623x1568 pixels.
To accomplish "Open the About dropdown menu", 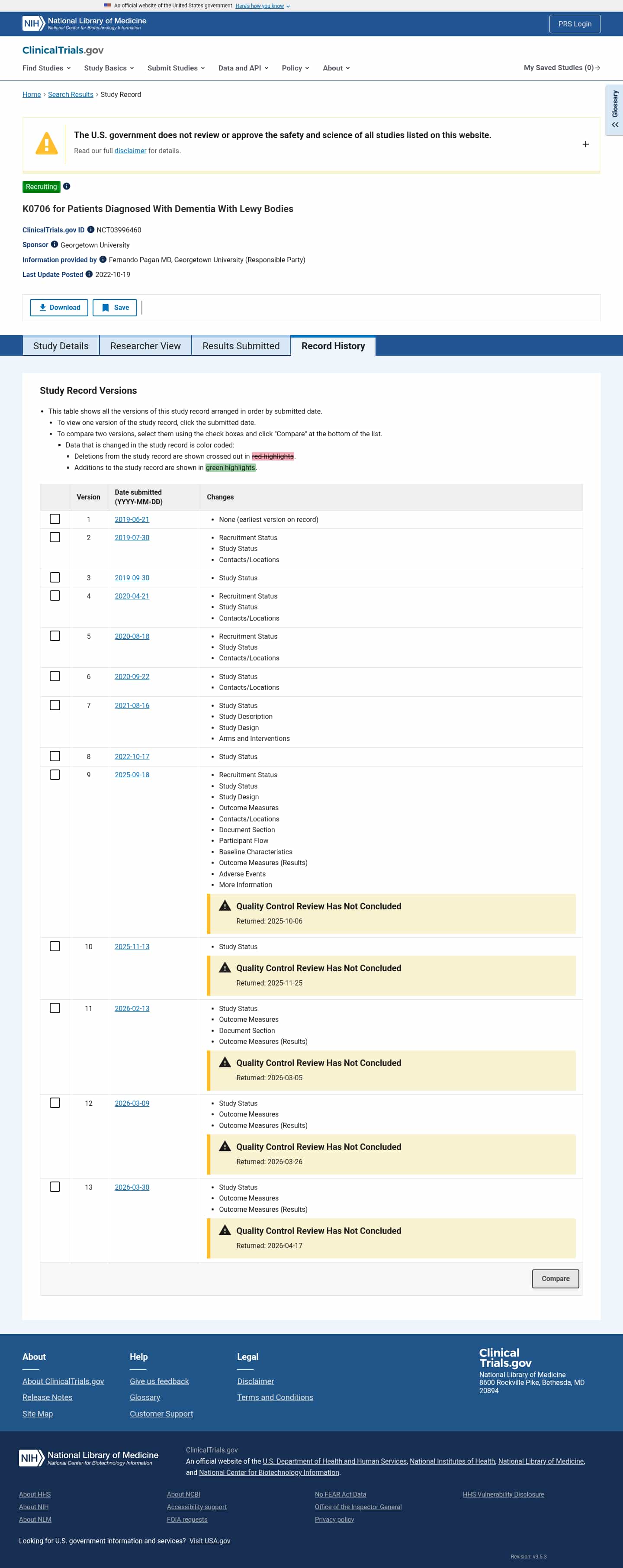I will 337,68.
